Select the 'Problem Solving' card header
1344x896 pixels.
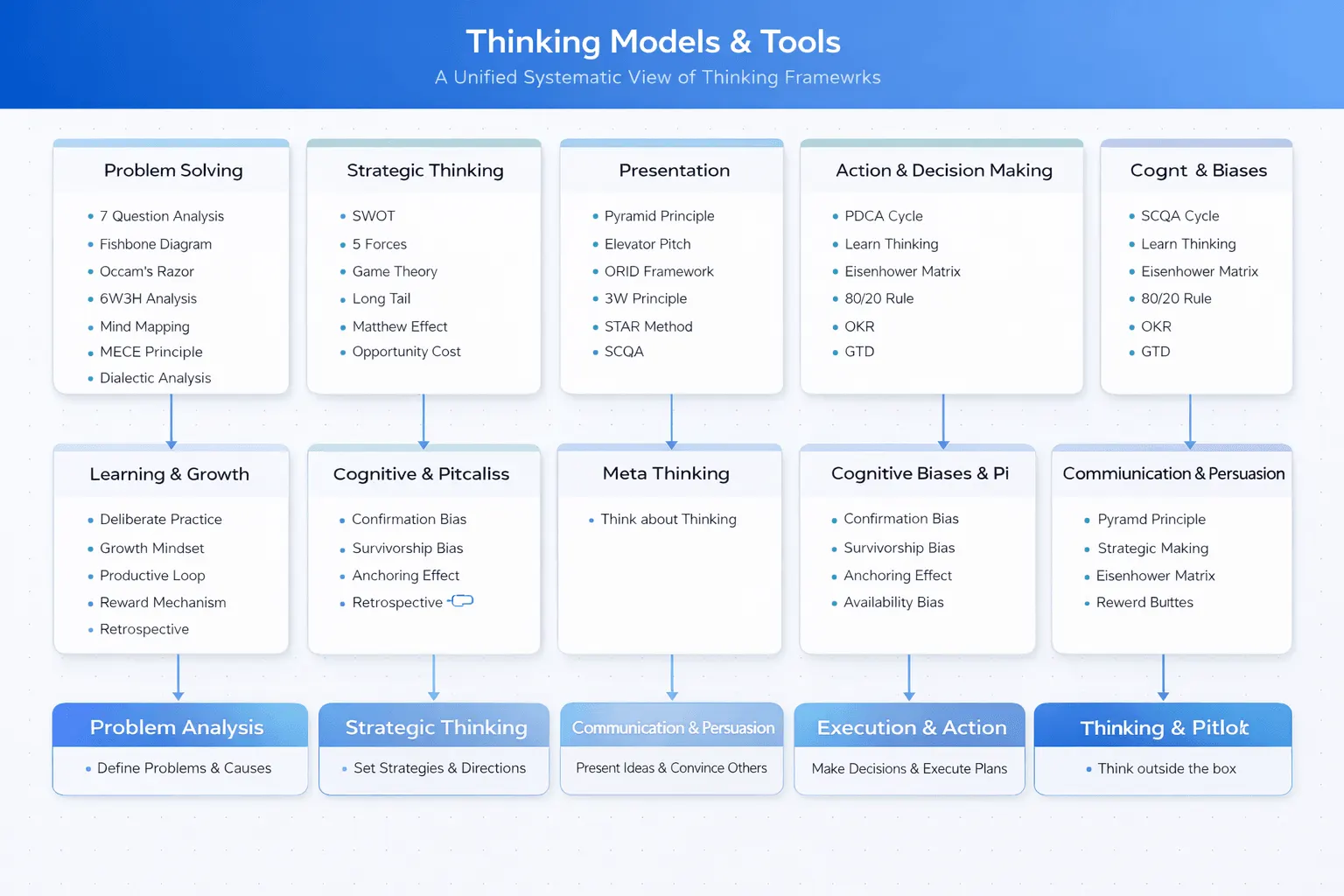(173, 170)
